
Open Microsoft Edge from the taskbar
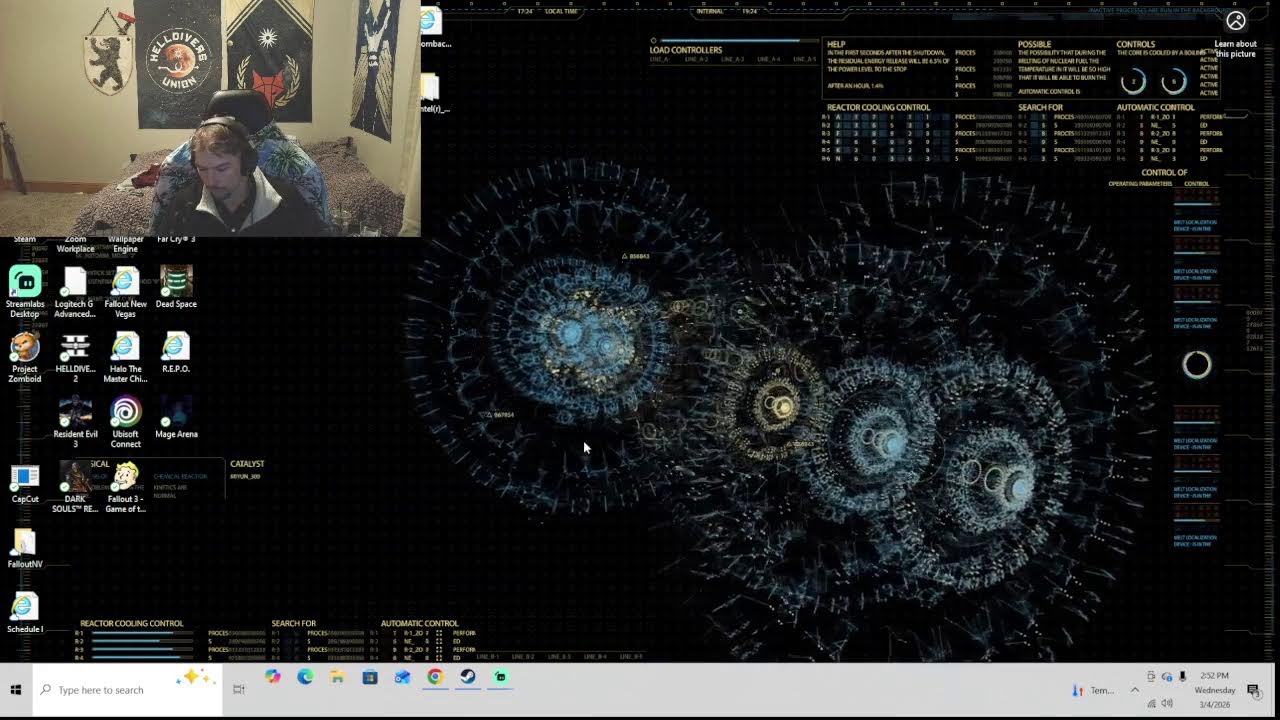pos(305,677)
